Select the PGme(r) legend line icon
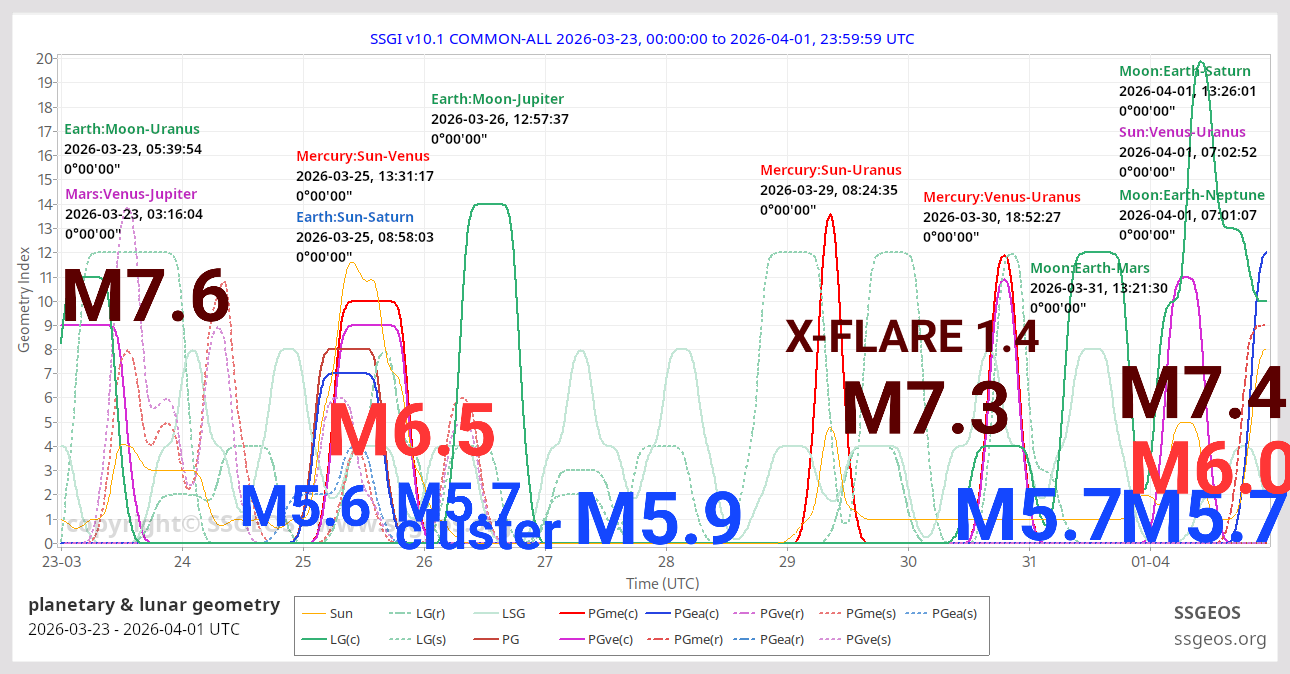Screen dimensions: 1290x674 point(658,638)
